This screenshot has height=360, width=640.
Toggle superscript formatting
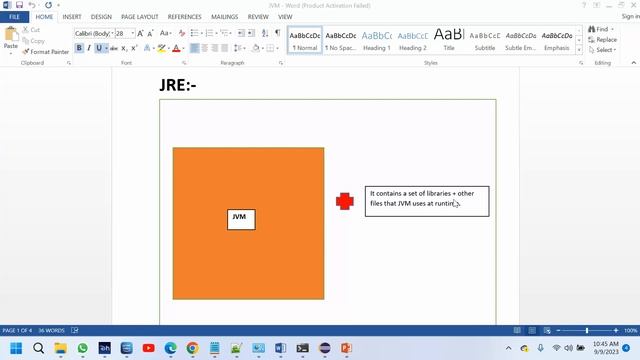134,48
